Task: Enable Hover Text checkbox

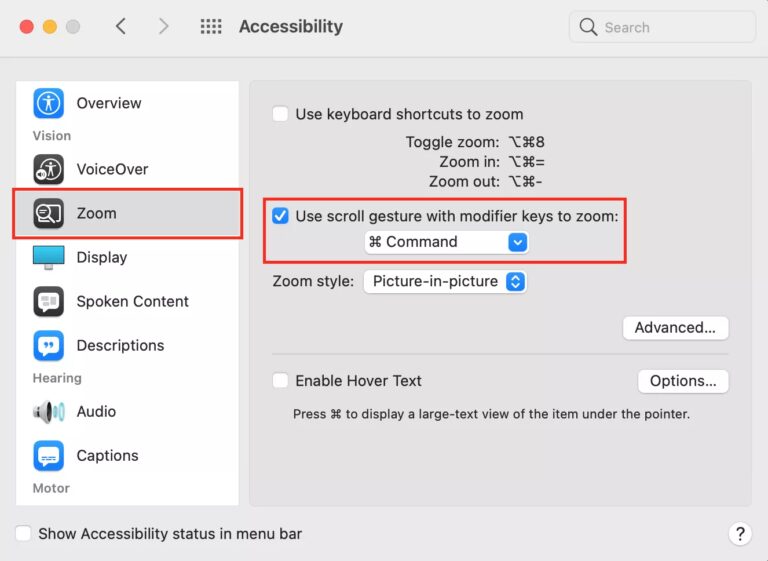Action: 281,381
